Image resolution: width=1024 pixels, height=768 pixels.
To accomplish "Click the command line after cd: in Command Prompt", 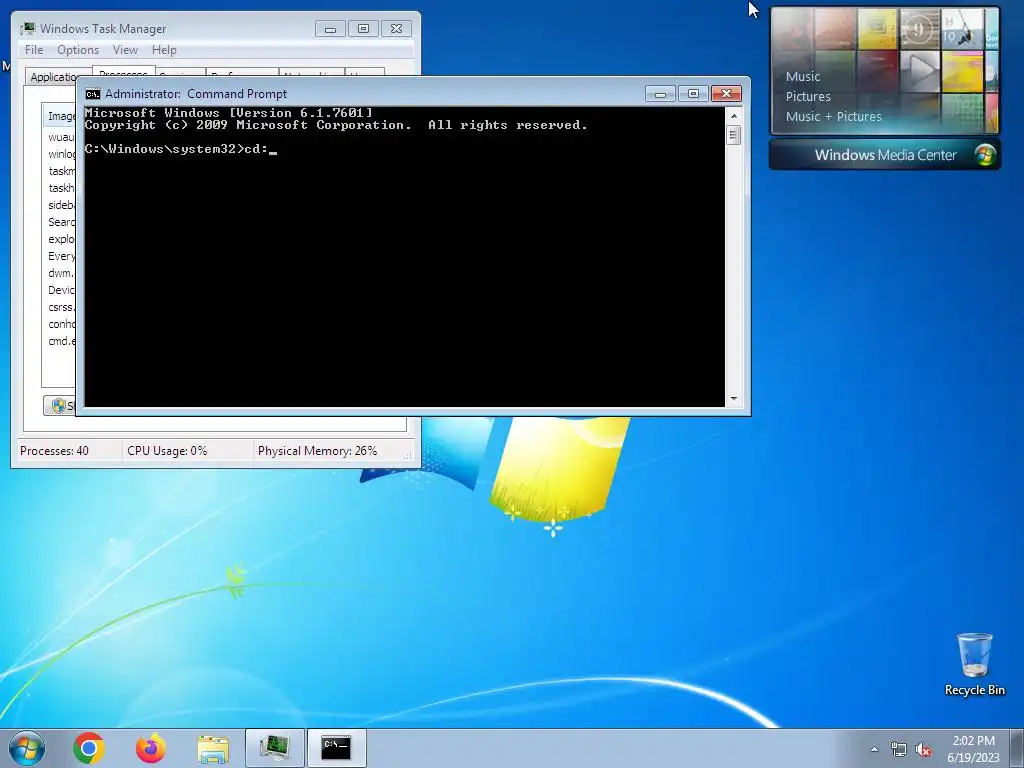I will click(273, 150).
